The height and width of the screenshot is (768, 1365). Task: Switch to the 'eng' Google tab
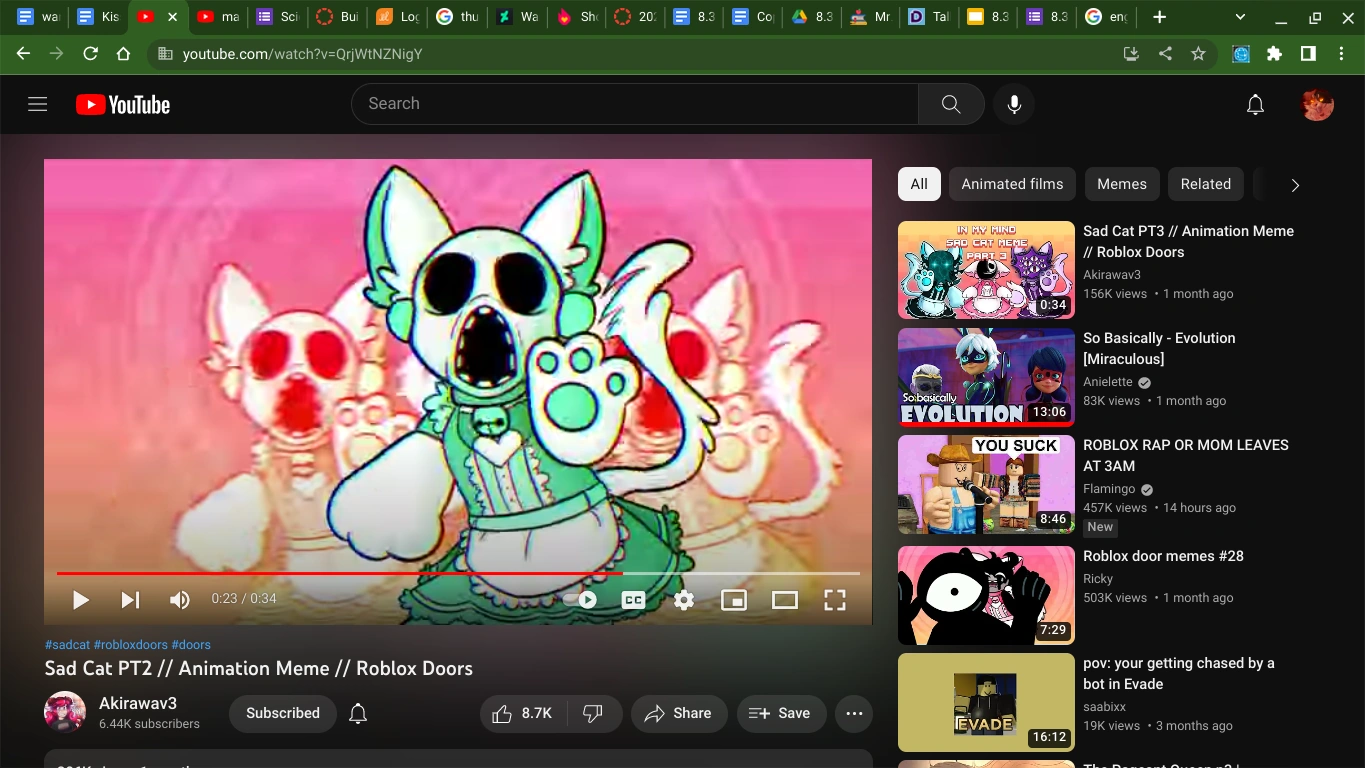(1106, 17)
